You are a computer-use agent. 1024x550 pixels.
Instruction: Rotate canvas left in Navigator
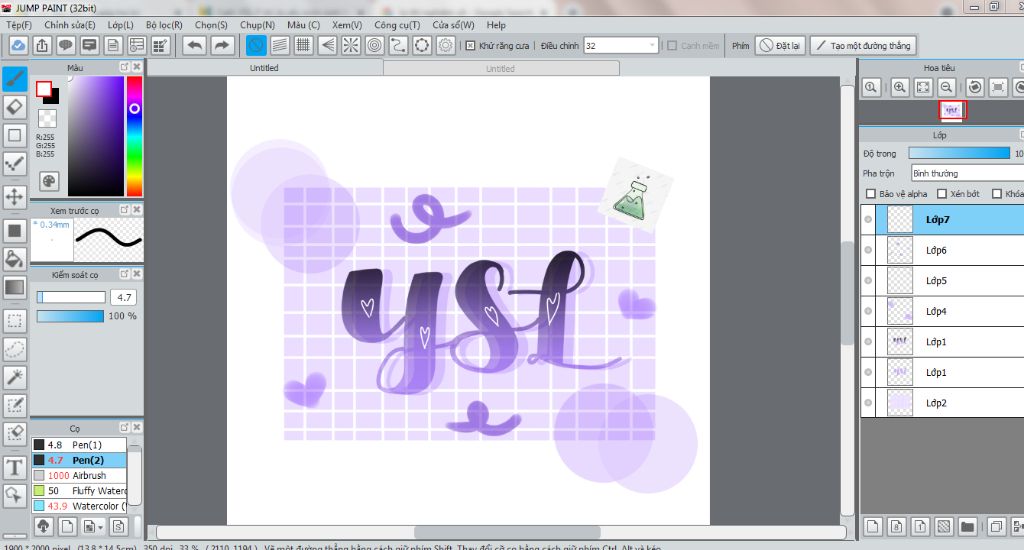click(x=974, y=88)
